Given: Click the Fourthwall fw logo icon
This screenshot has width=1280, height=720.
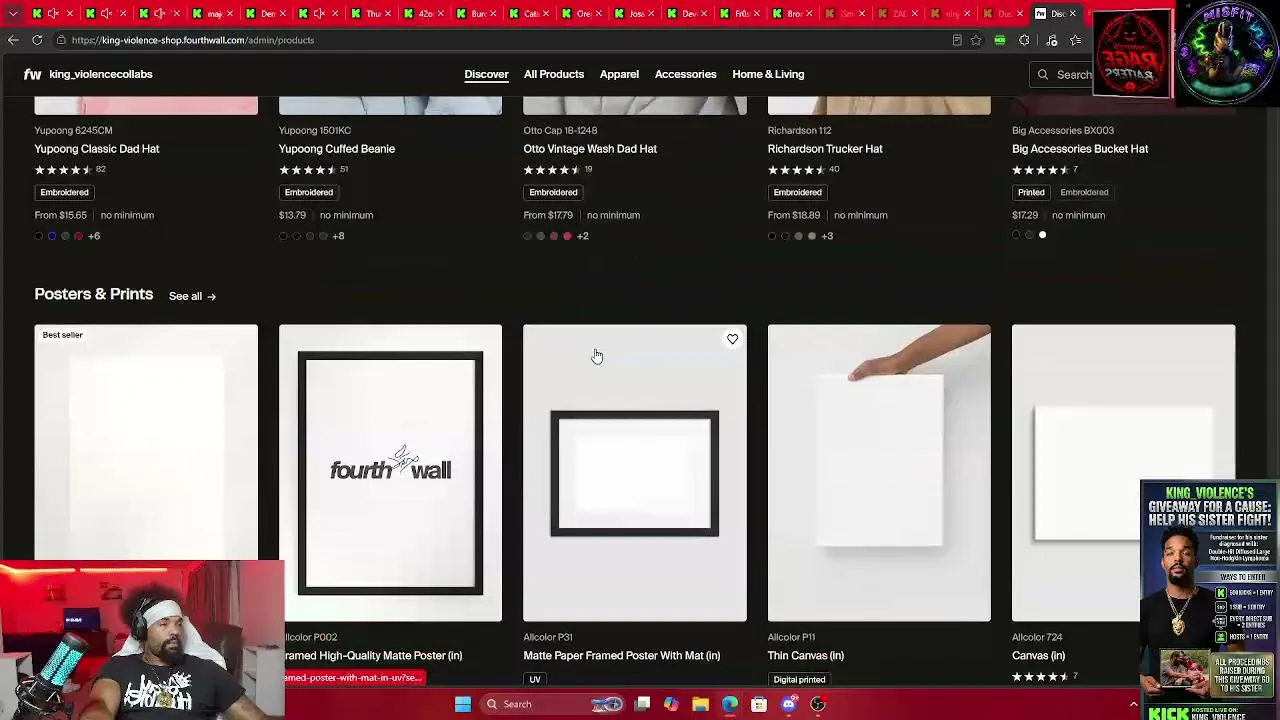Looking at the screenshot, I should click(x=33, y=74).
